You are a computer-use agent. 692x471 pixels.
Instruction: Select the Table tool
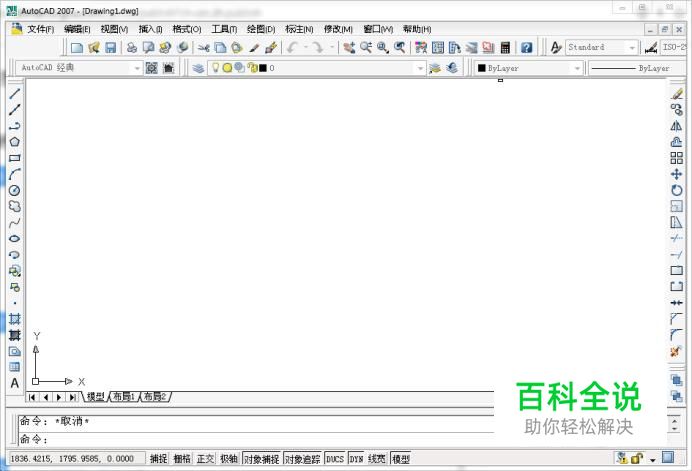15,367
